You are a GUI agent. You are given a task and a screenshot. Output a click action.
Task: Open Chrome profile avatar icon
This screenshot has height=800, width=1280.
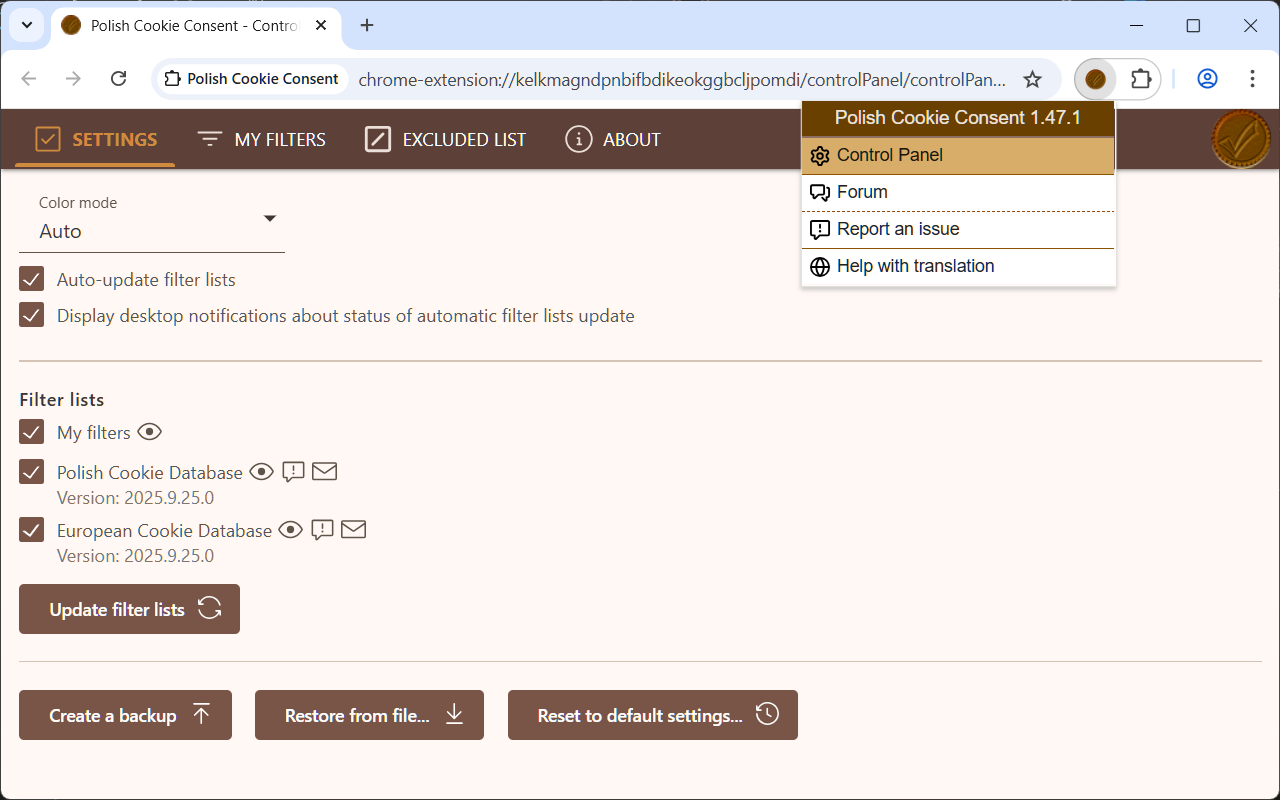[x=1207, y=79]
